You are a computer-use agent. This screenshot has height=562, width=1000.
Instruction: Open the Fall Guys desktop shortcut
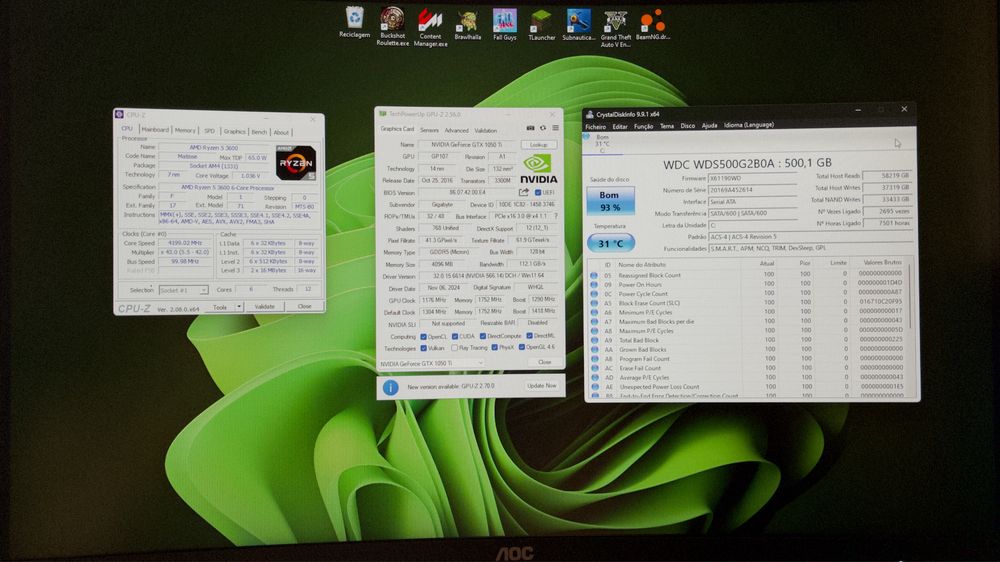504,25
